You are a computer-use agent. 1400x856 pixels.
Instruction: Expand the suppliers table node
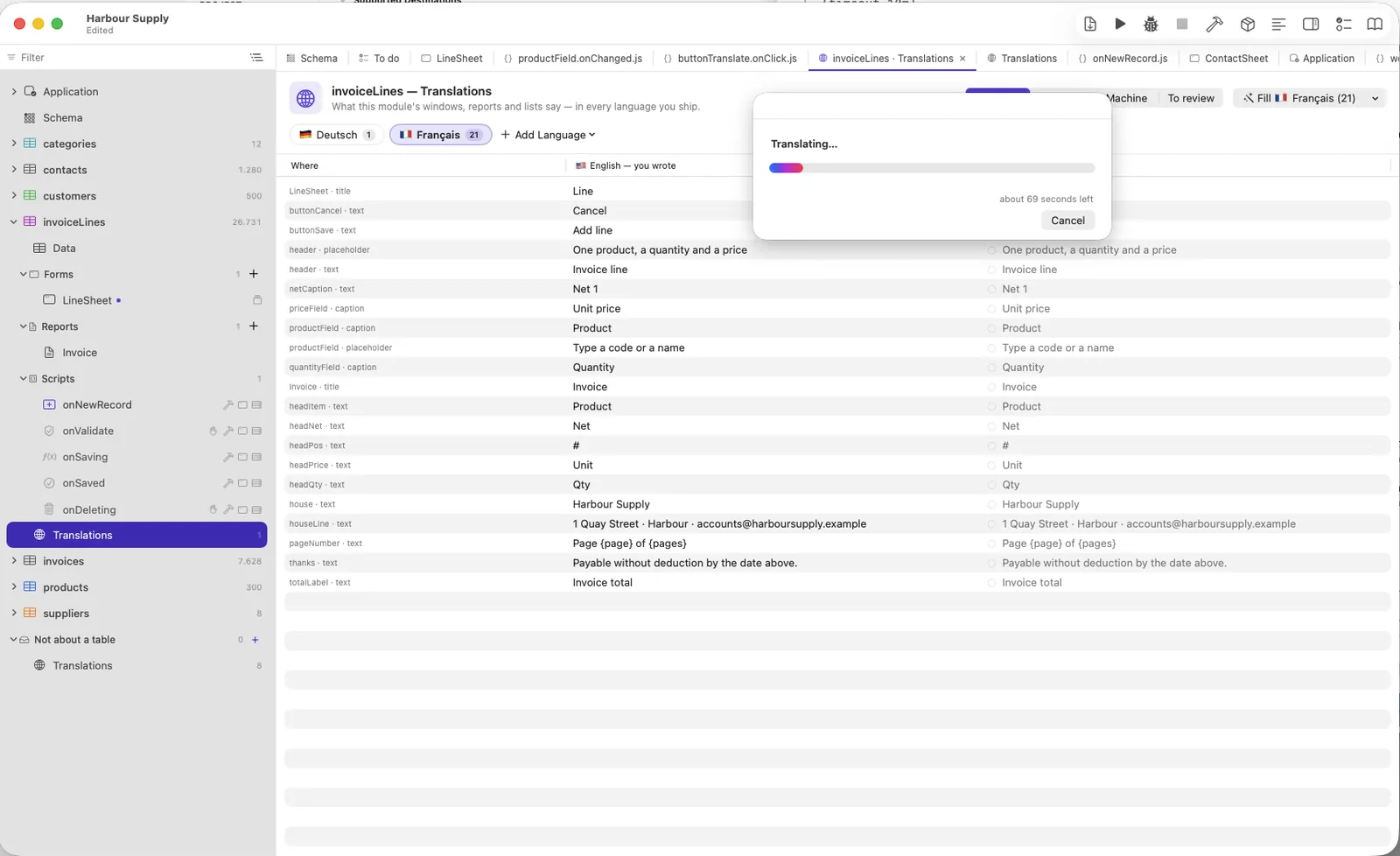tap(14, 614)
